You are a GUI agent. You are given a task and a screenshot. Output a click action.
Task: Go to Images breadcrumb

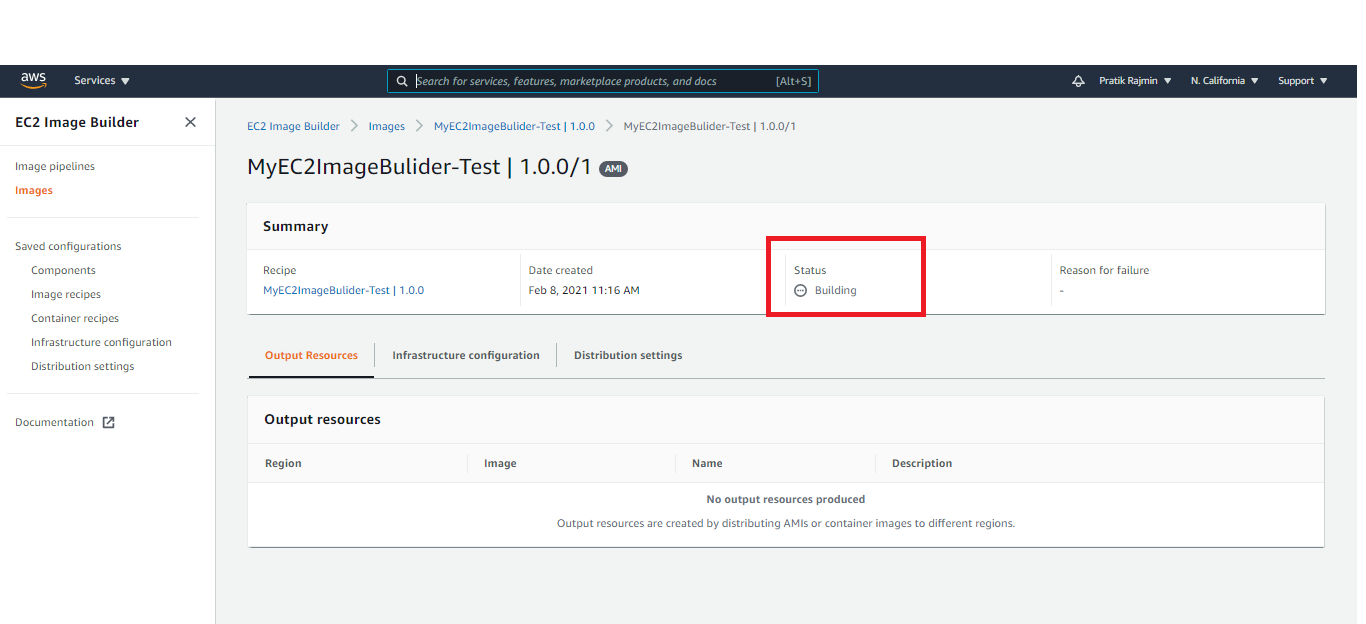pyautogui.click(x=387, y=126)
